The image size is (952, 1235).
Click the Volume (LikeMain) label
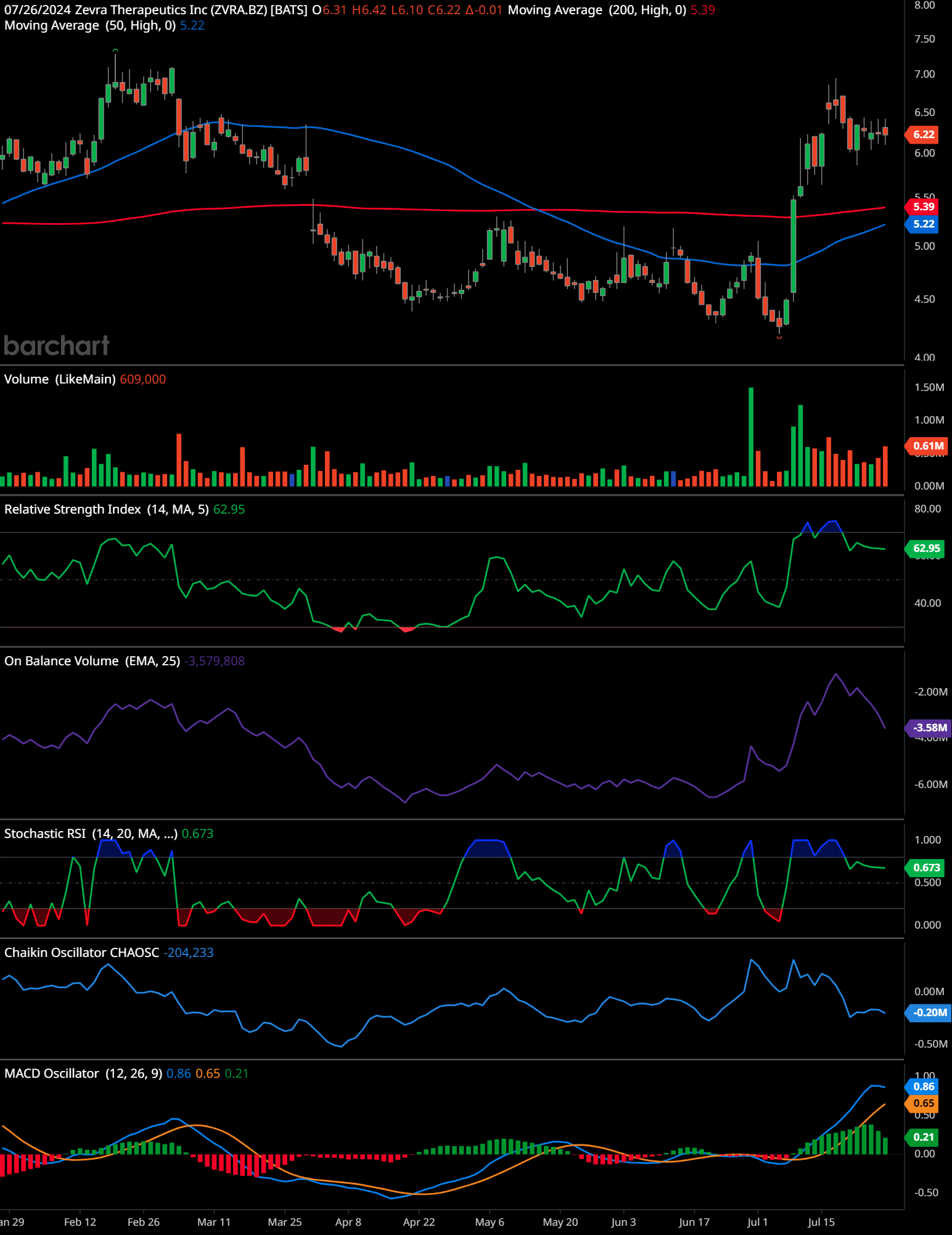60,379
